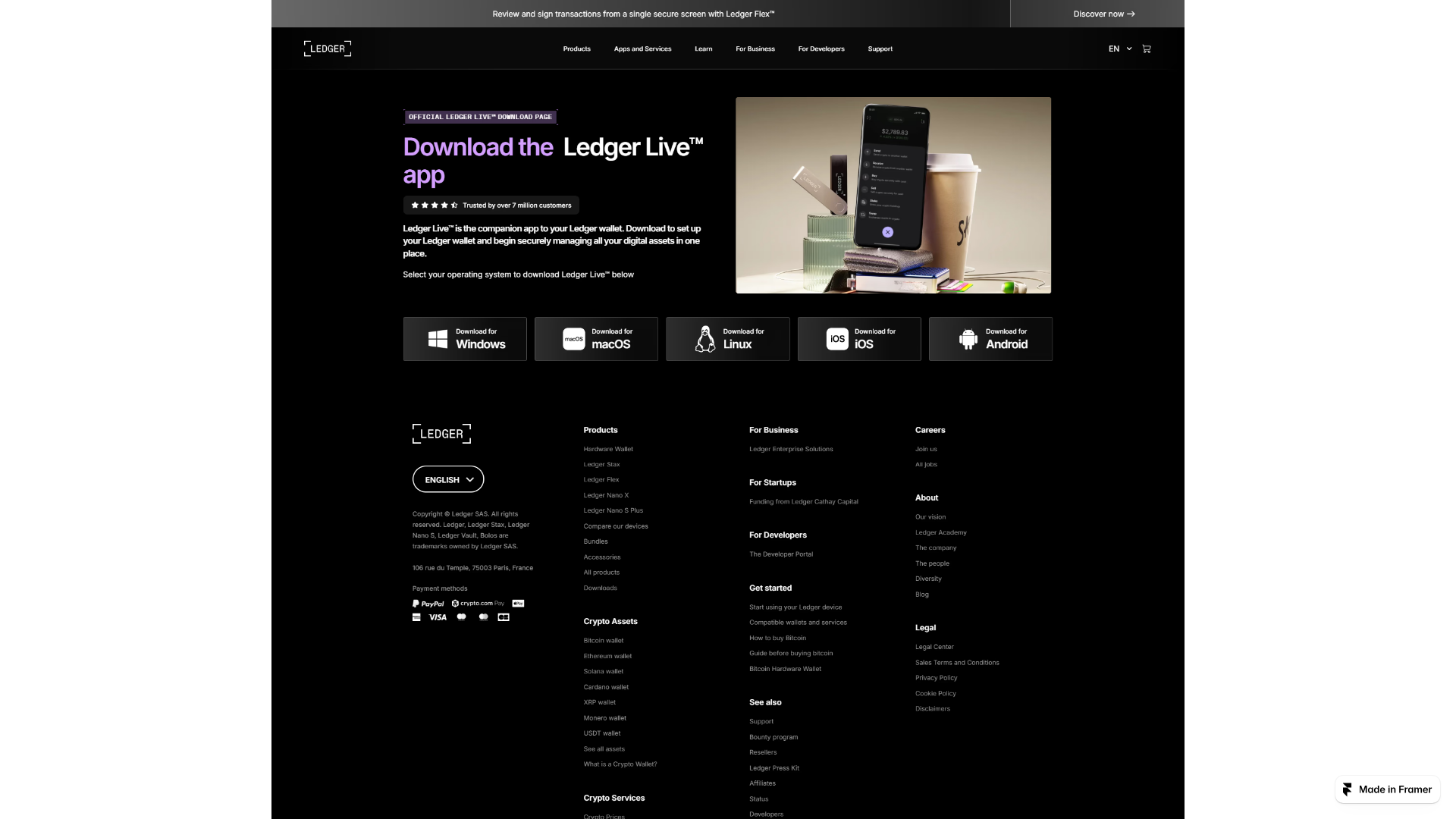Open the Ledger Press Kit link
The width and height of the screenshot is (1456, 819).
tap(774, 768)
